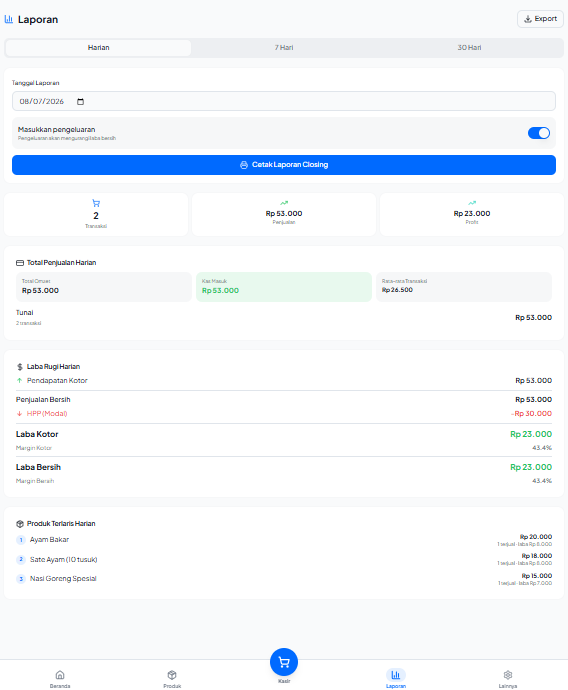Click the Tanggal Laporan date input field
This screenshot has height=690, width=568.
tap(284, 101)
